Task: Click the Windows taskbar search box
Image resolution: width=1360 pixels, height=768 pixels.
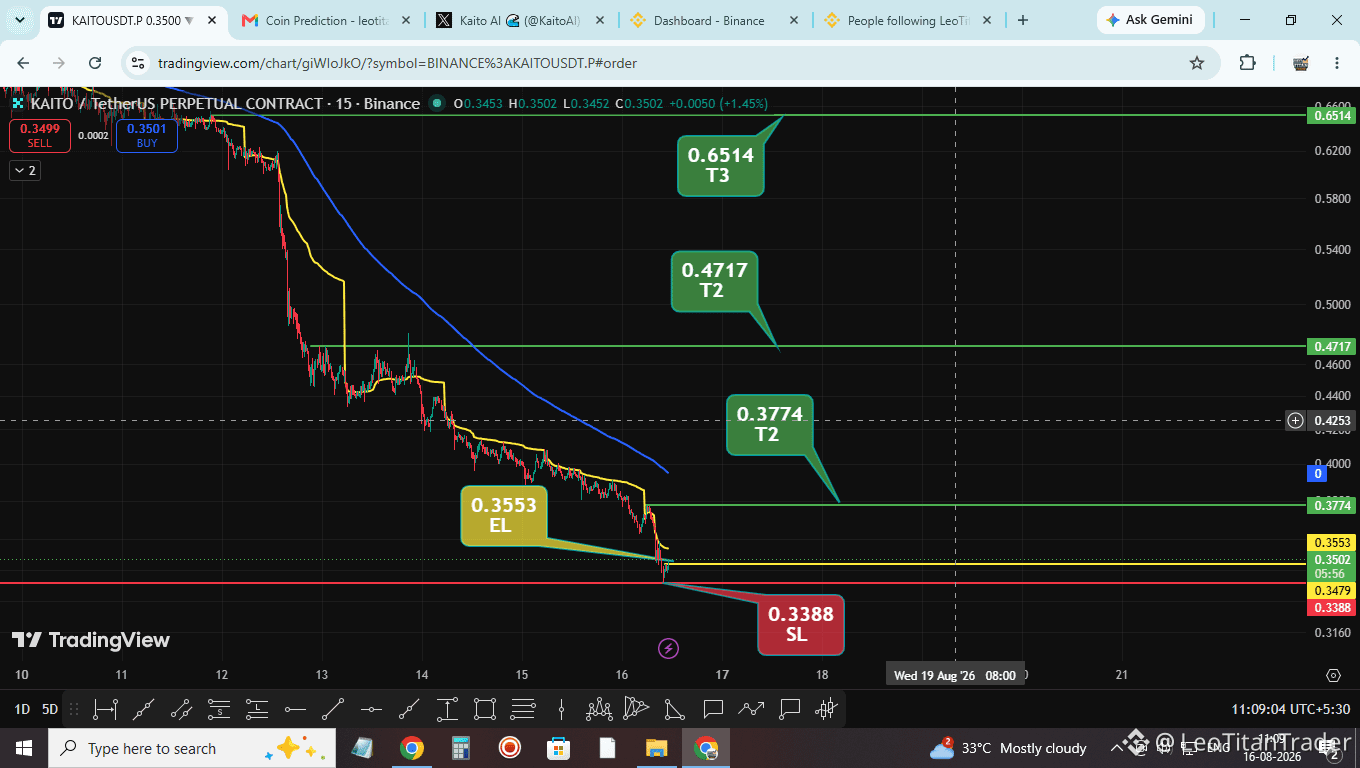Action: 191,748
